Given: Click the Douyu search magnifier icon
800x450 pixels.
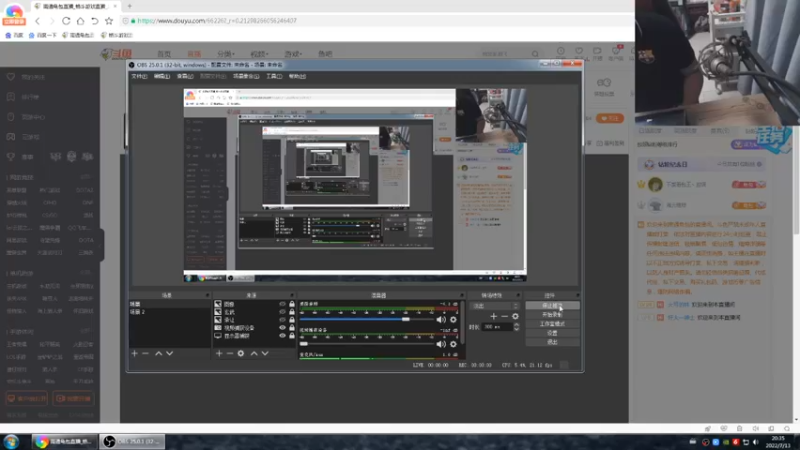Looking at the screenshot, I should click(x=535, y=54).
